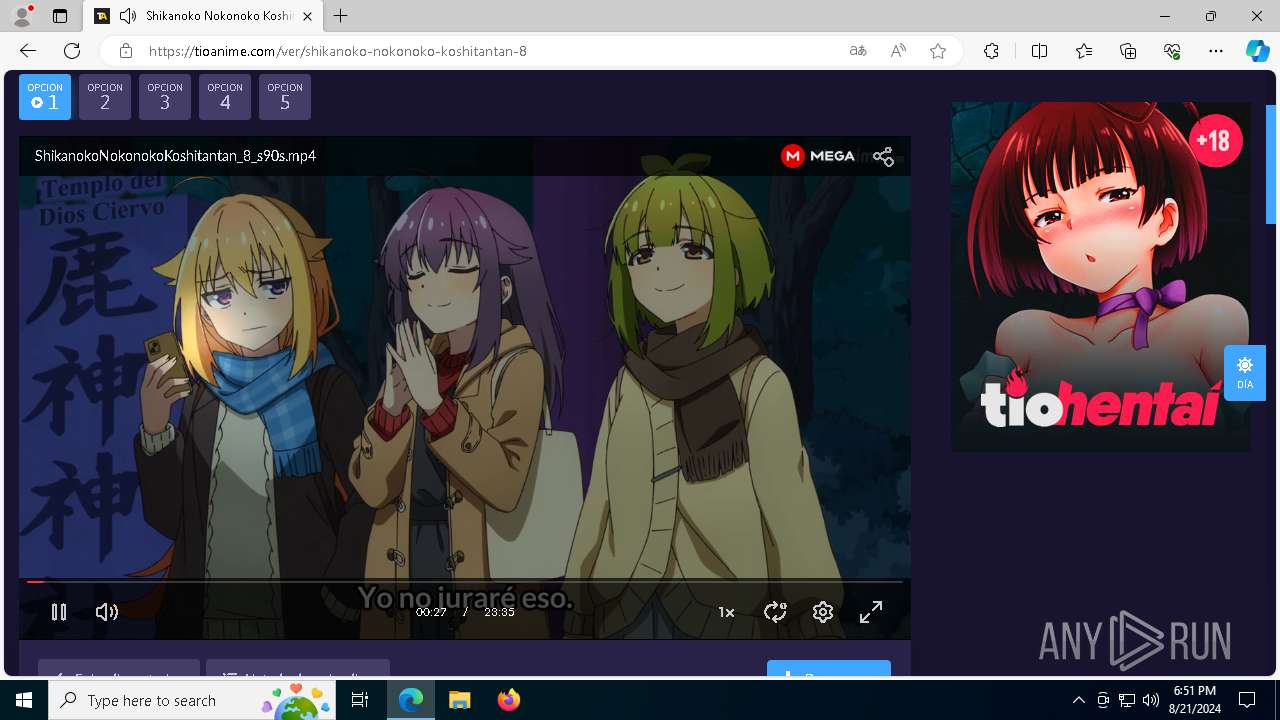Select Opcion 3 video source
The image size is (1280, 720).
(x=165, y=97)
